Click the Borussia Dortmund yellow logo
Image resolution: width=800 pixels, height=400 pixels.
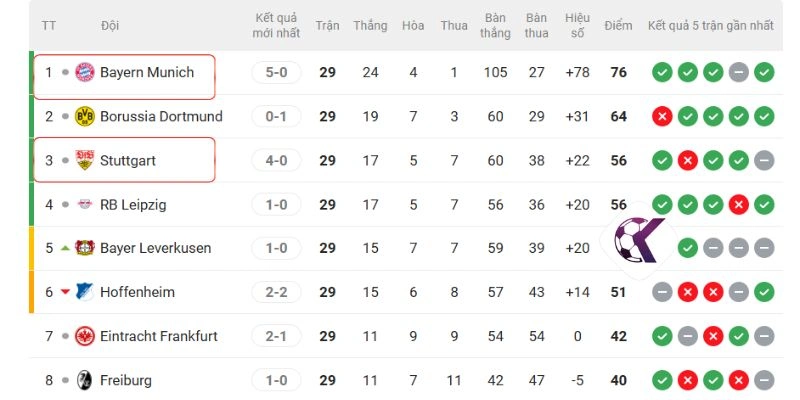tap(84, 117)
